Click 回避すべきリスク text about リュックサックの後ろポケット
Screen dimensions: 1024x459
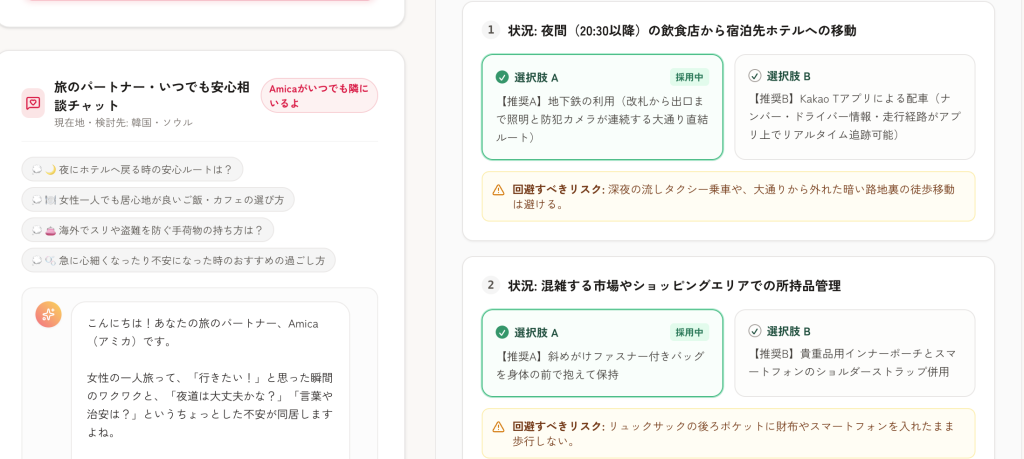pyautogui.click(x=733, y=434)
